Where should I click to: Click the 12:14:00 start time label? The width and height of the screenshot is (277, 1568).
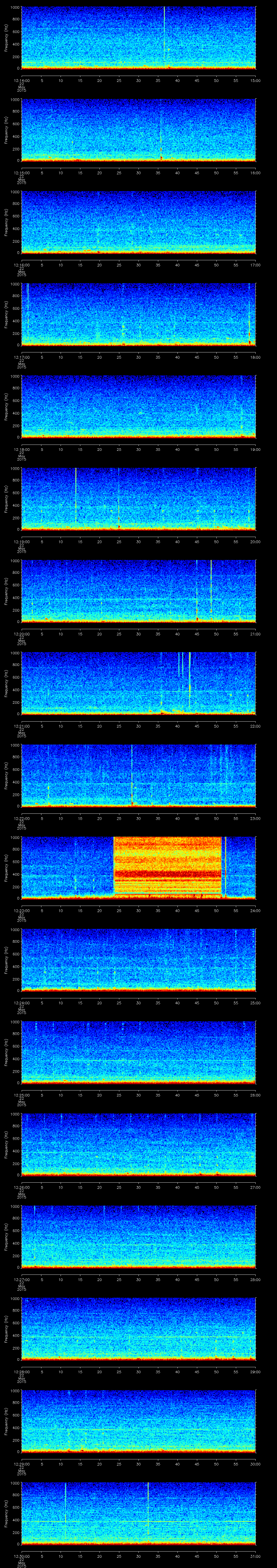21,80
